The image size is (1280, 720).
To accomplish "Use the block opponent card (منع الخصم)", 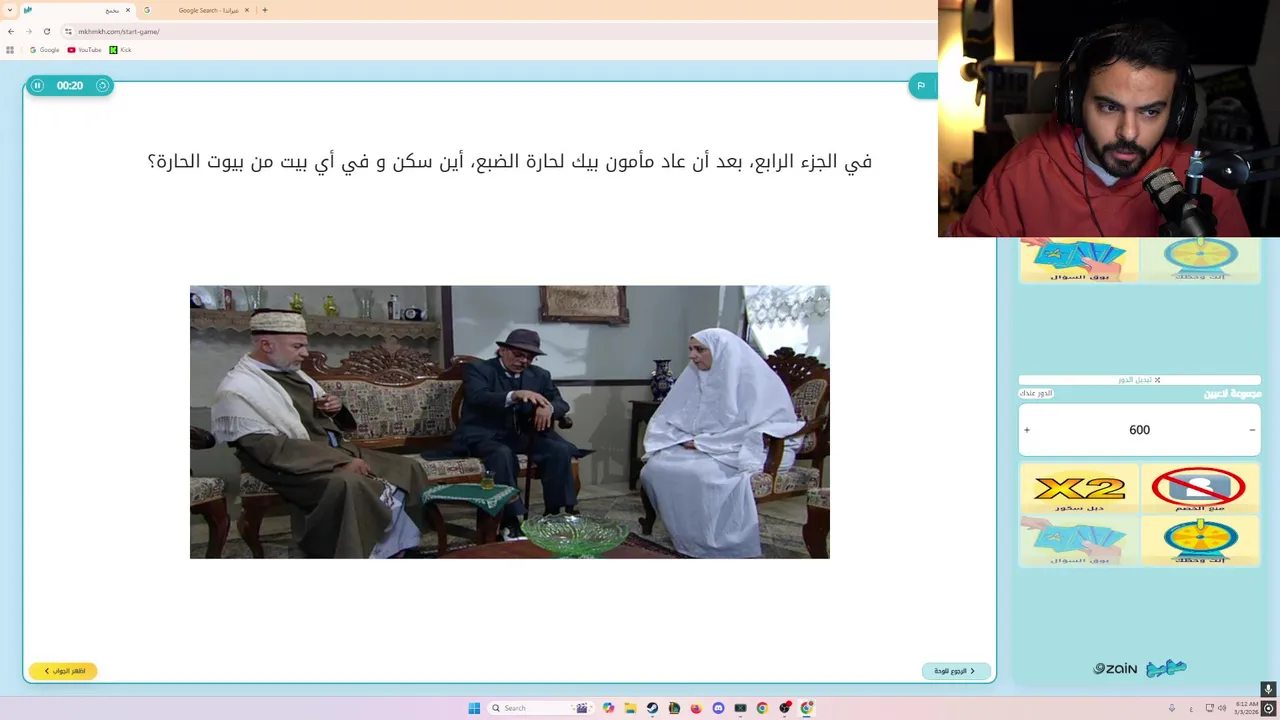I will tap(1200, 489).
